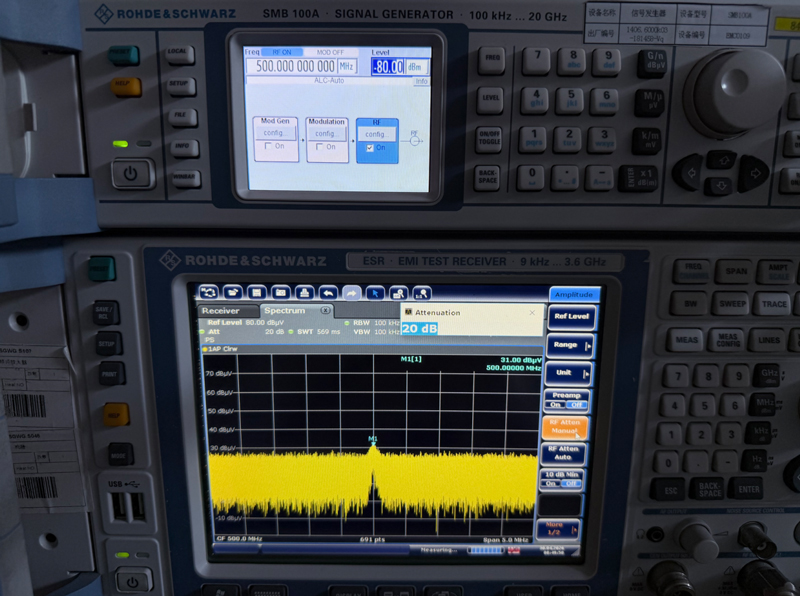Click the Ref Level 80.00 dBµV readout

245,322
